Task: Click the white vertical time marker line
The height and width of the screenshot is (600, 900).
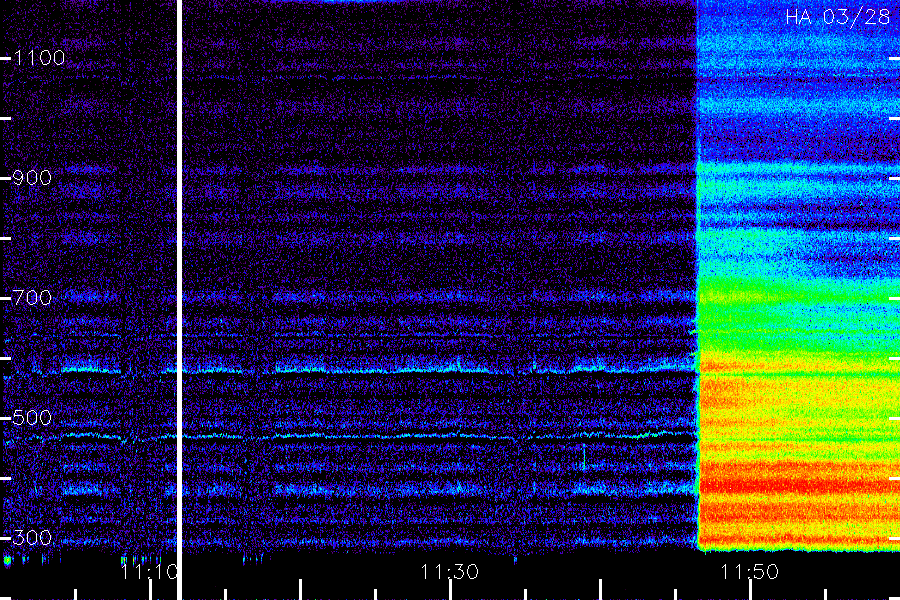Action: [179, 300]
